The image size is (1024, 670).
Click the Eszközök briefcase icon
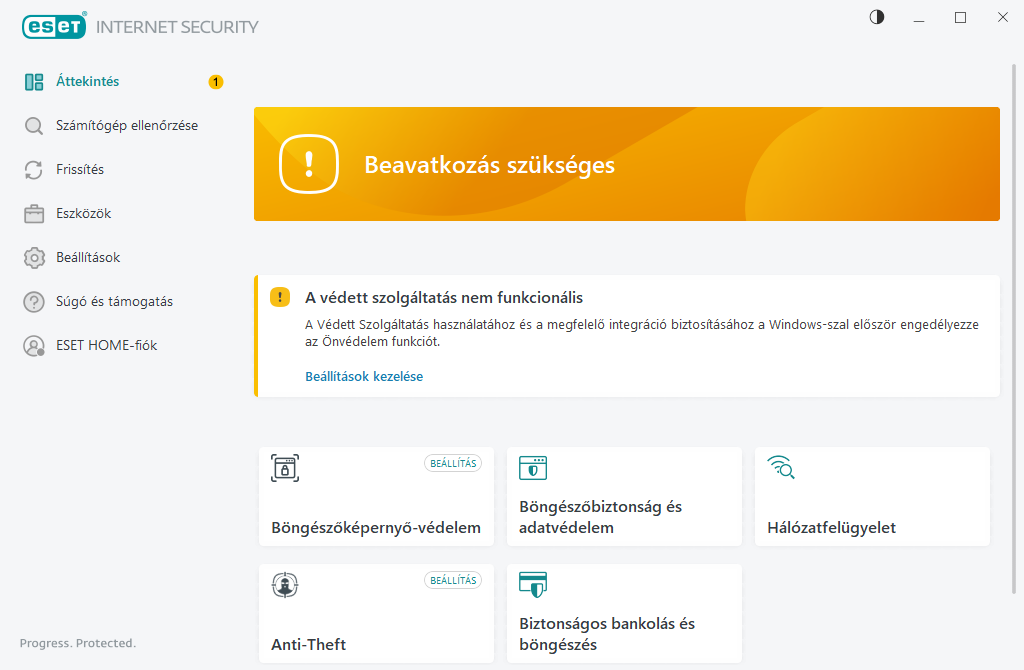pos(34,214)
